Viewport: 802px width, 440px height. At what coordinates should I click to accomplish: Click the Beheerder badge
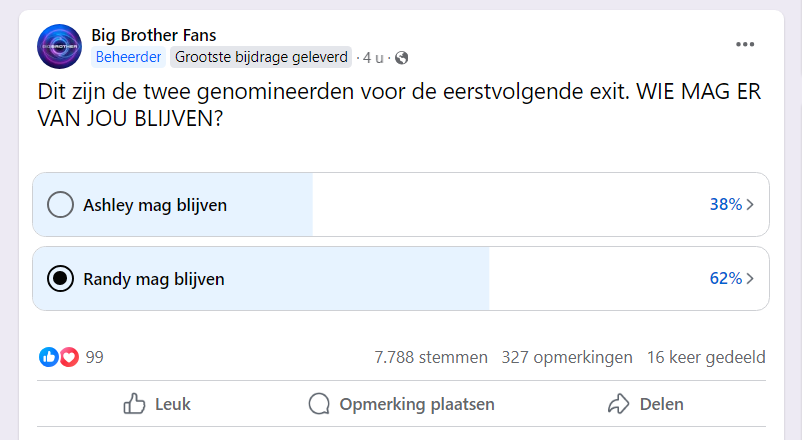coord(128,57)
